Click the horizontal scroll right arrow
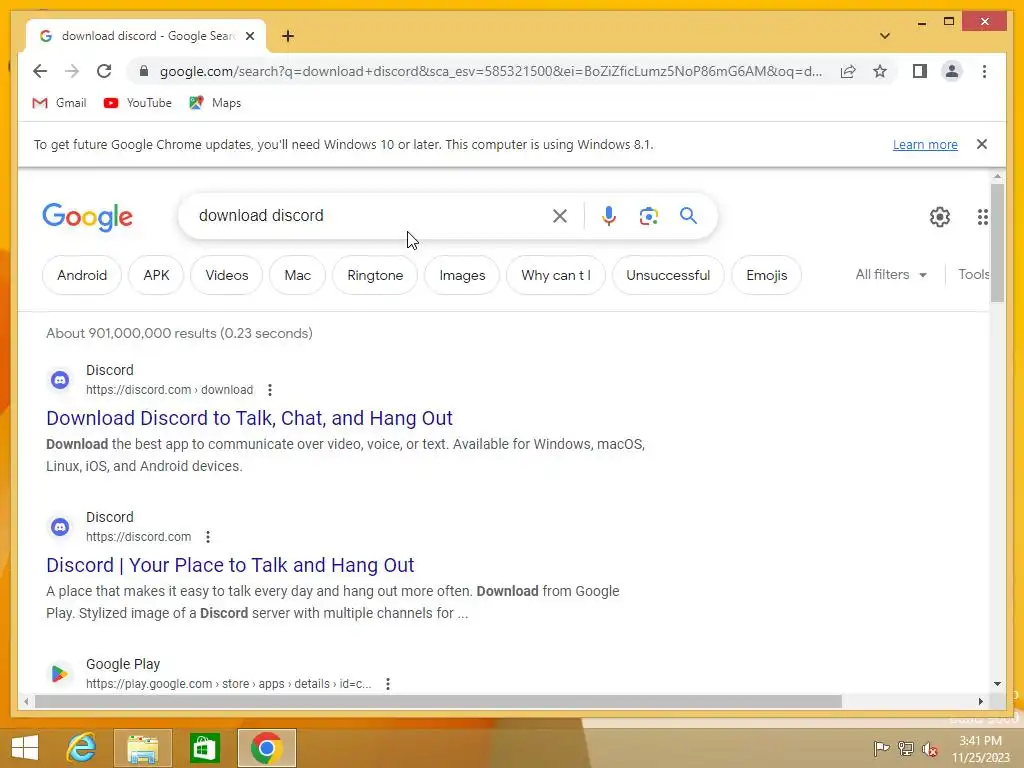1024x768 pixels. 980,701
